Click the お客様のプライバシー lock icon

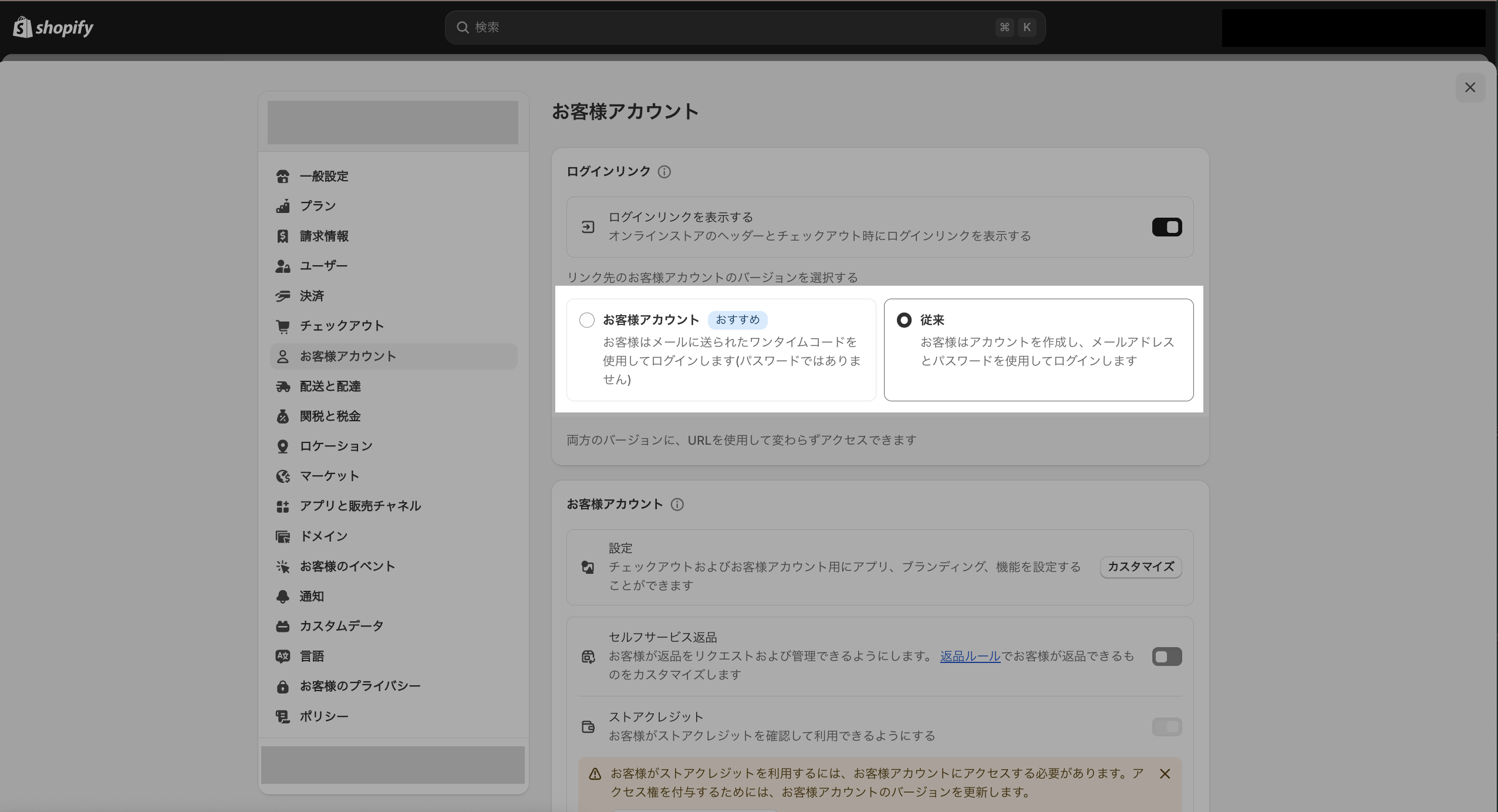pos(282,686)
